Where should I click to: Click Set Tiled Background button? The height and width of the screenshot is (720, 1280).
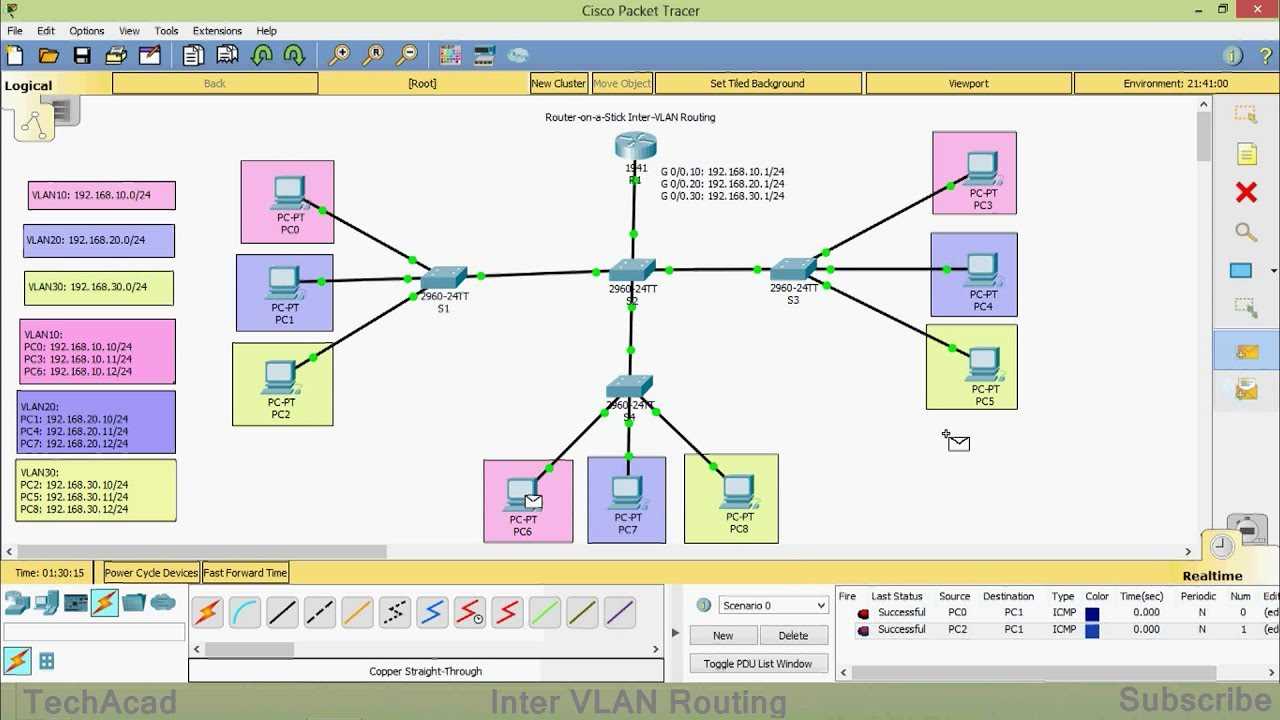click(757, 84)
